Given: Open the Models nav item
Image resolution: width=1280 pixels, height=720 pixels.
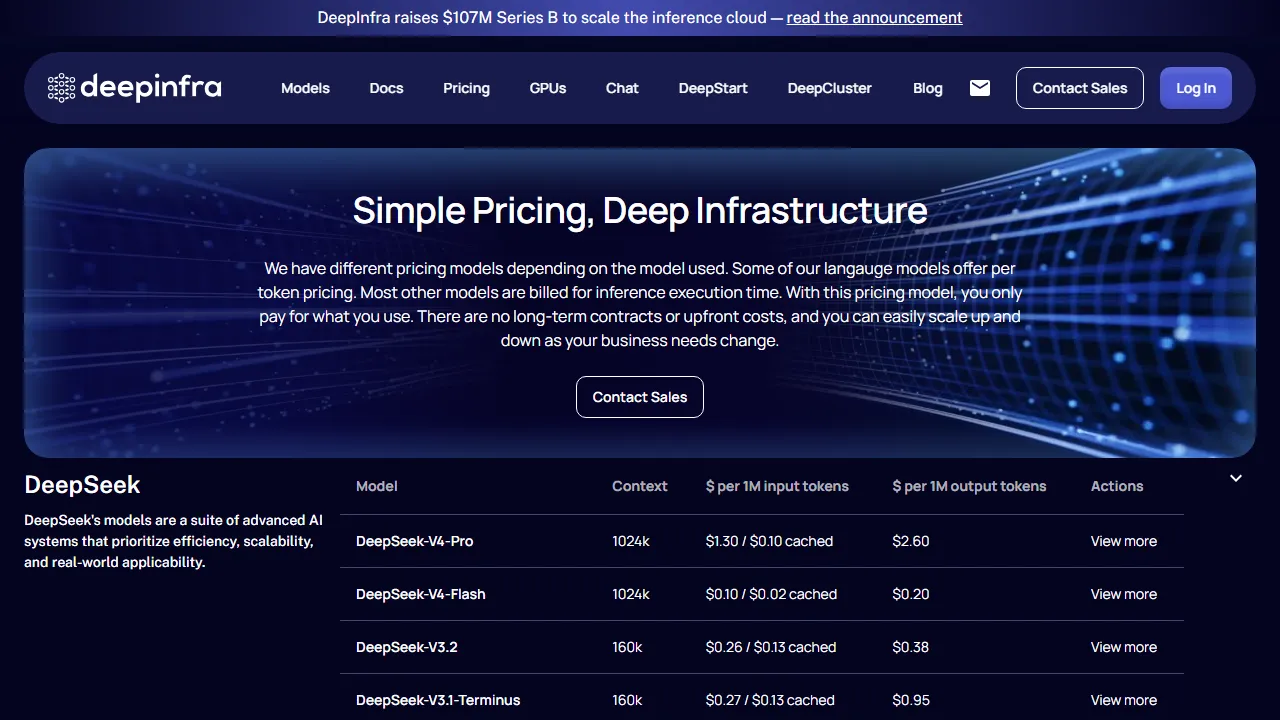Looking at the screenshot, I should (305, 88).
